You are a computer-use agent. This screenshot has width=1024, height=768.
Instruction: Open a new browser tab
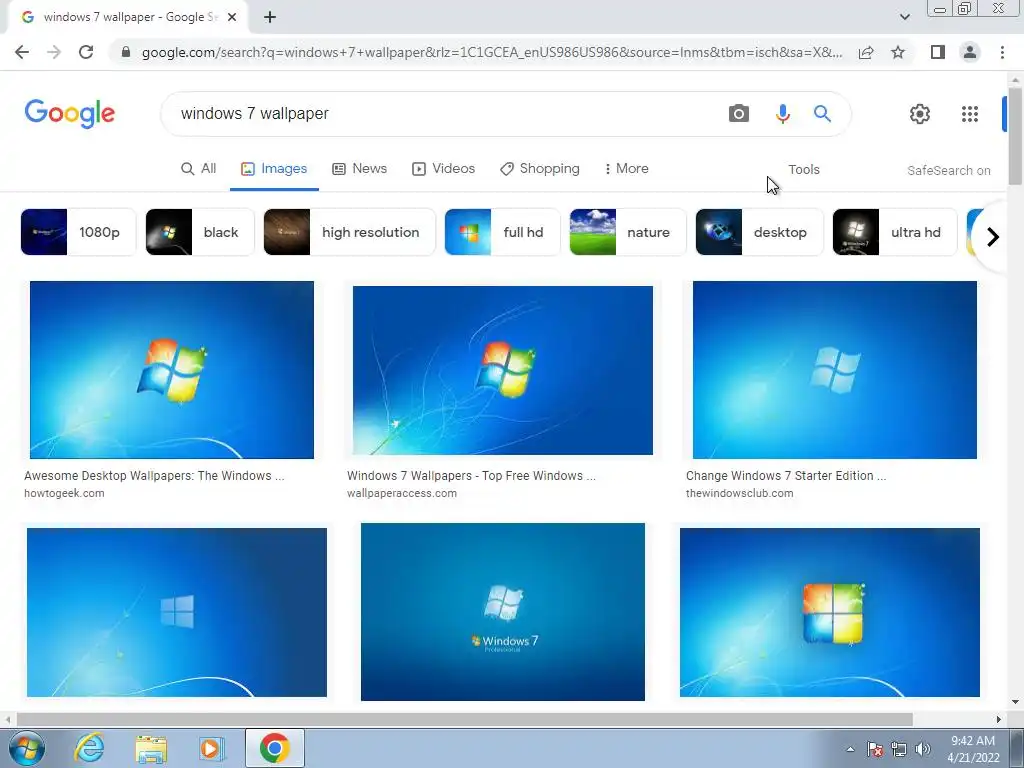tap(270, 18)
